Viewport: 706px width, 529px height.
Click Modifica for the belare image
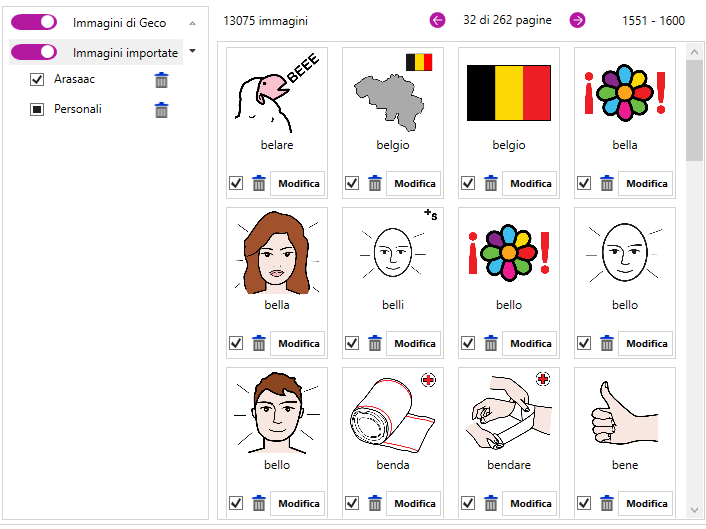click(x=298, y=183)
